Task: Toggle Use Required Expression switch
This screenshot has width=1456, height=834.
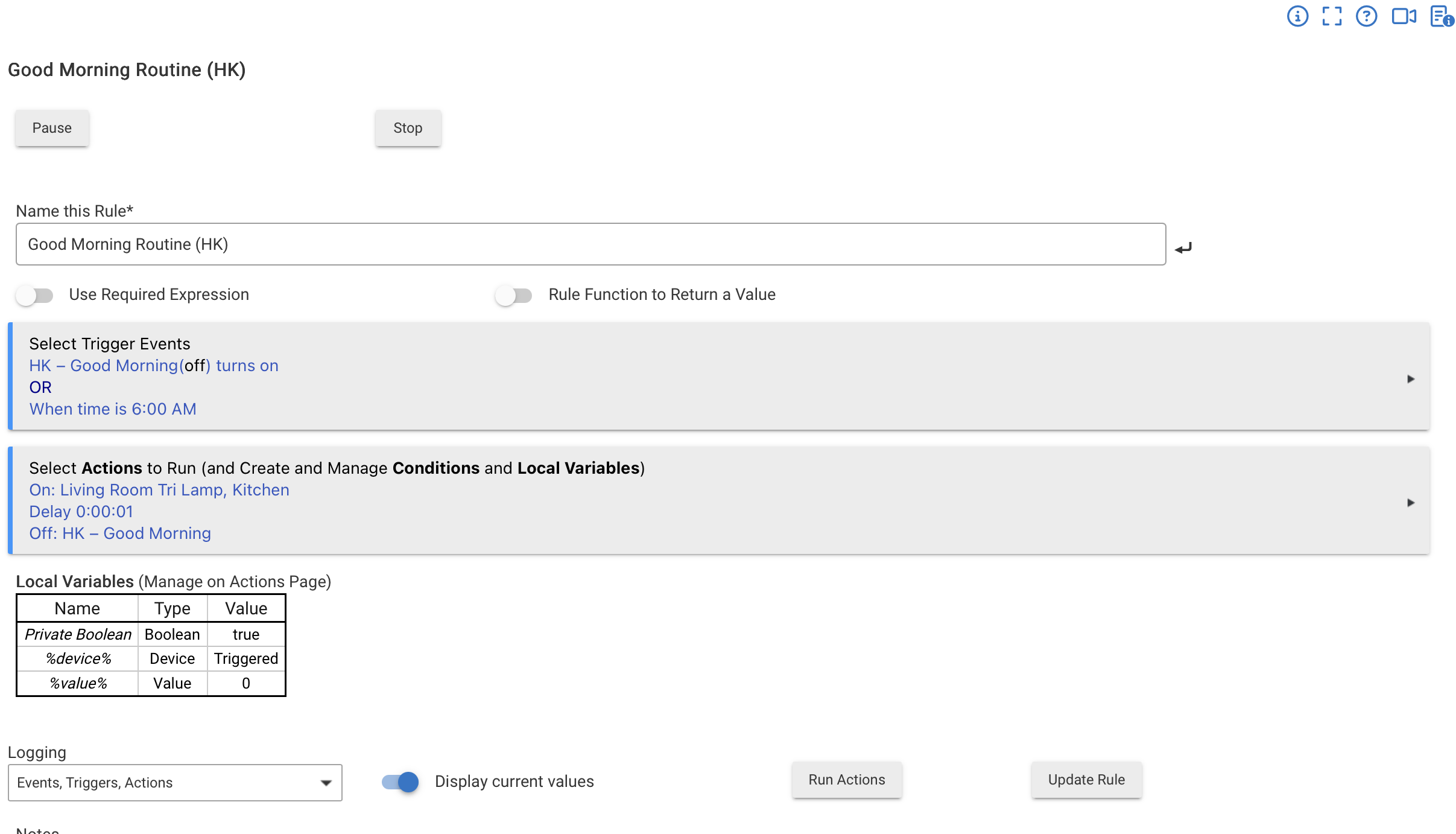Action: pyautogui.click(x=35, y=295)
